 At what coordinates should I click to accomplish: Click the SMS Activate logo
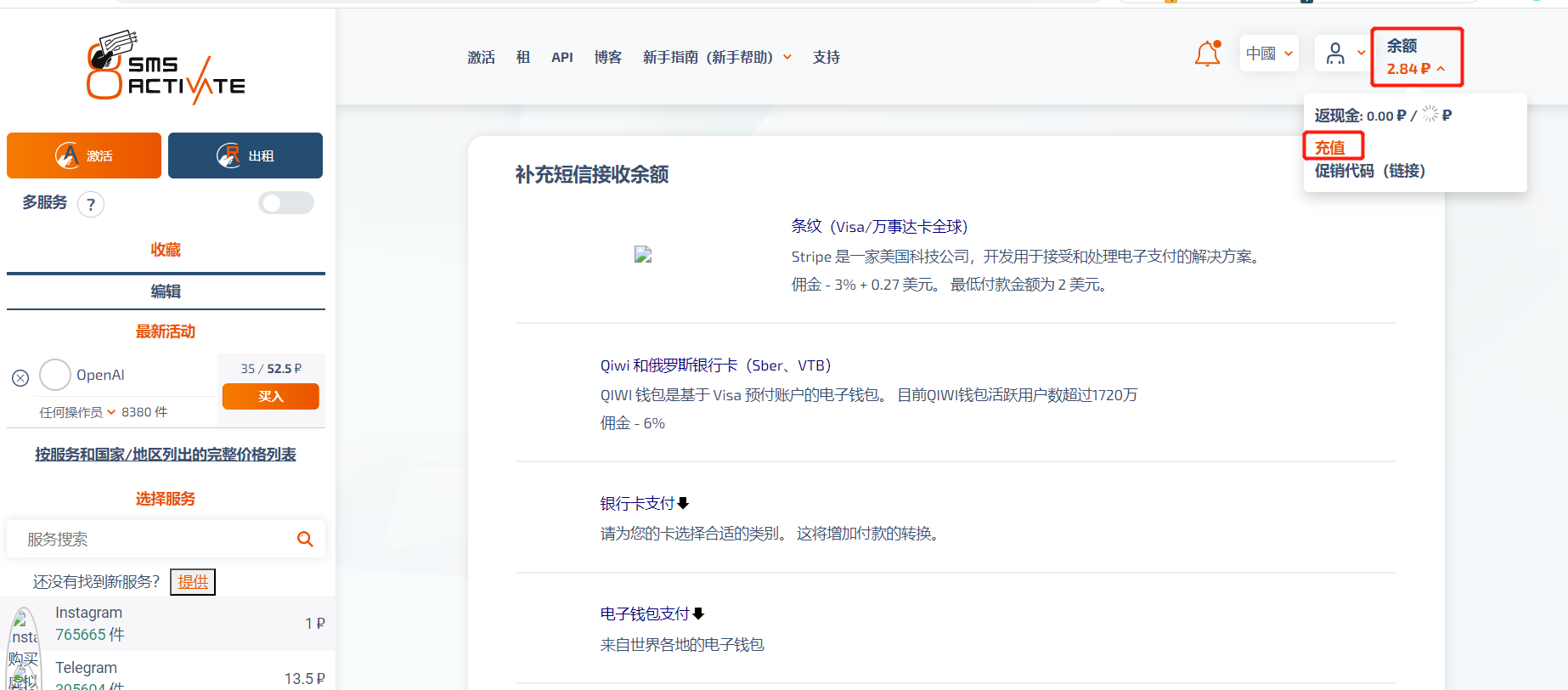(x=166, y=68)
